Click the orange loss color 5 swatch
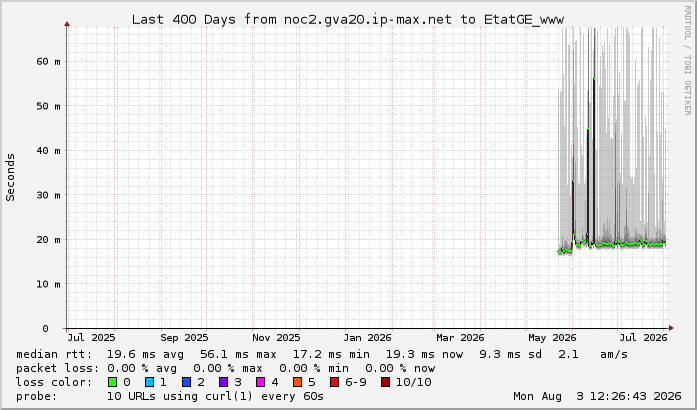697x410 pixels. (297, 382)
